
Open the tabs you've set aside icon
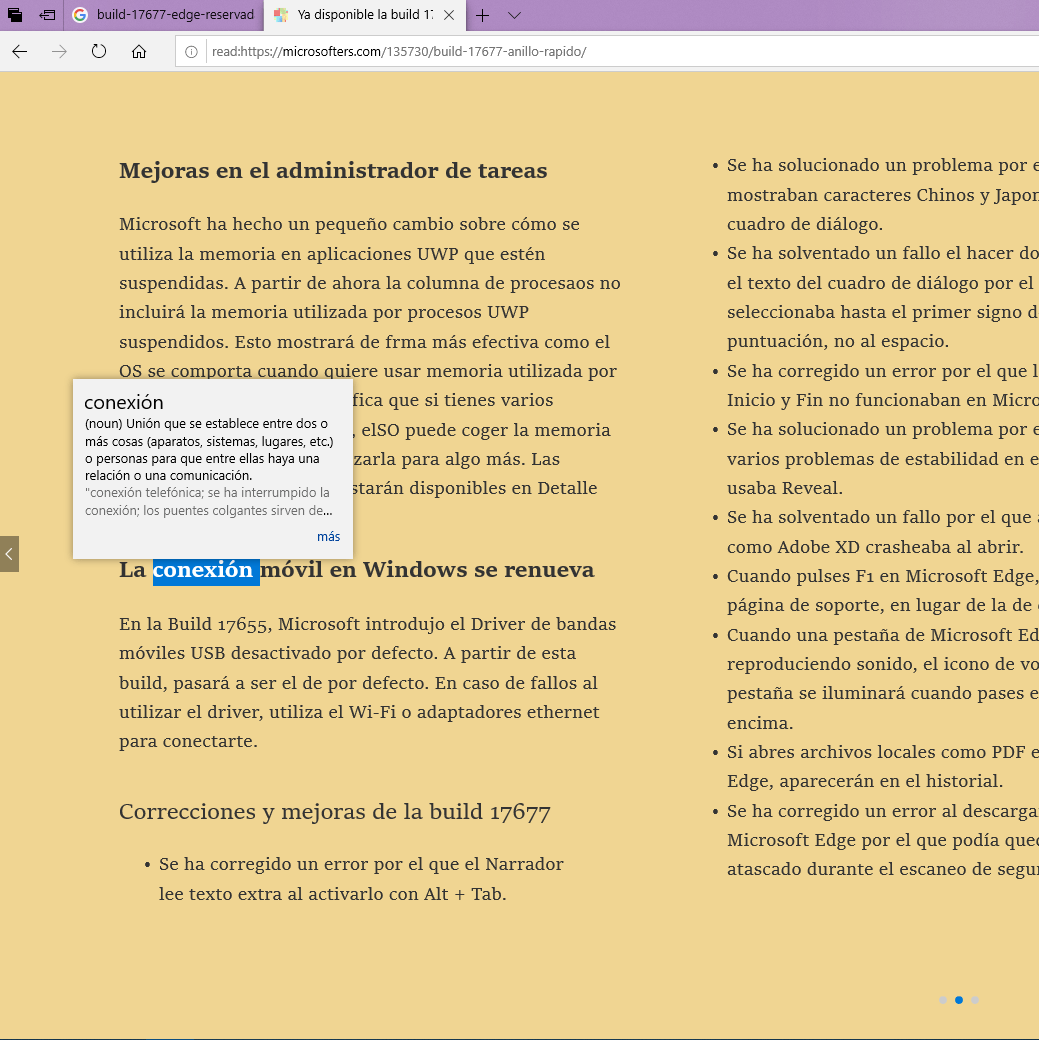pyautogui.click(x=15, y=15)
